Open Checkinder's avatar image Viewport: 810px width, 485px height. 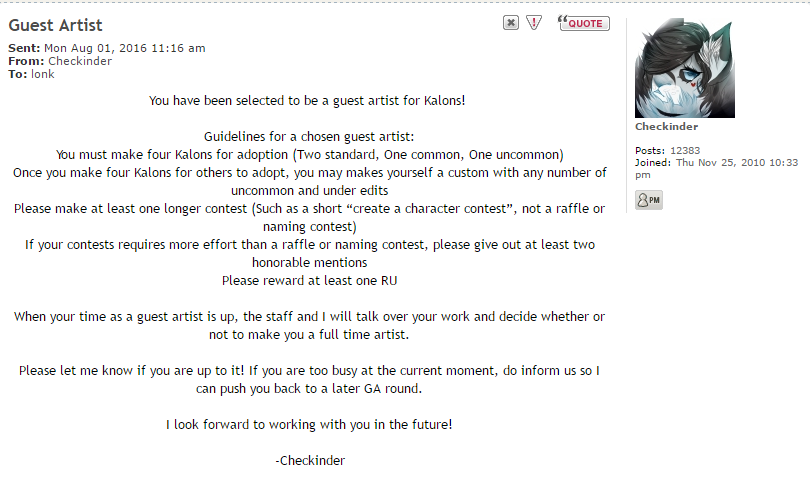pyautogui.click(x=684, y=68)
